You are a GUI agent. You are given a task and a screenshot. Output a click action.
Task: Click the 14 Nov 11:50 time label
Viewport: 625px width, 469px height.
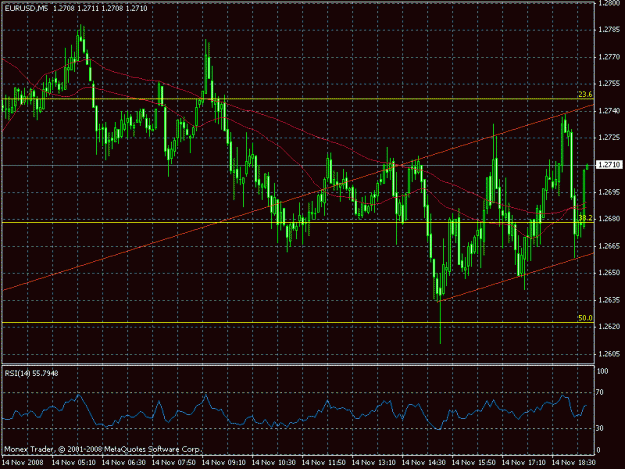[x=324, y=463]
